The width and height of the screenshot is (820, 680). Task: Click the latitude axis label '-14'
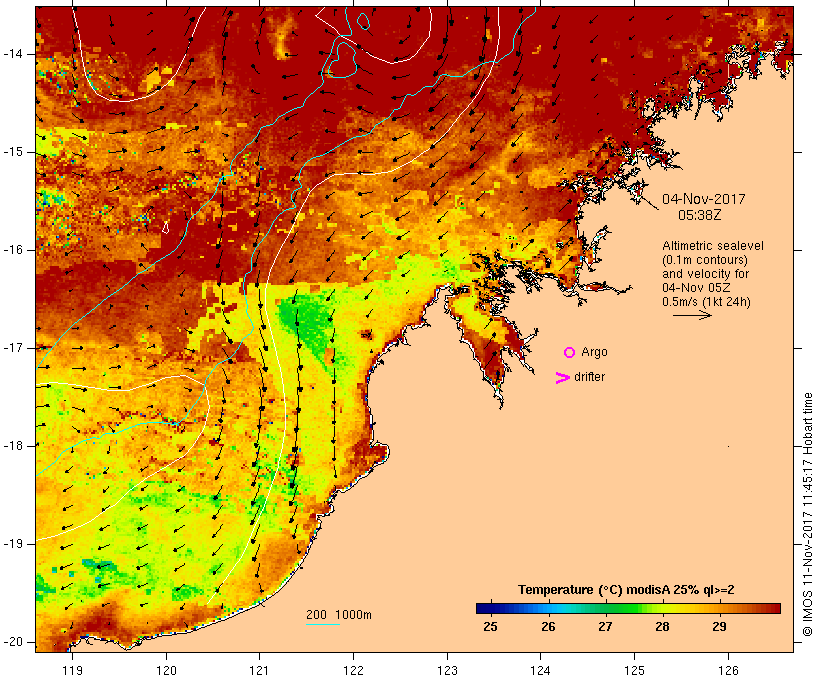(13, 54)
